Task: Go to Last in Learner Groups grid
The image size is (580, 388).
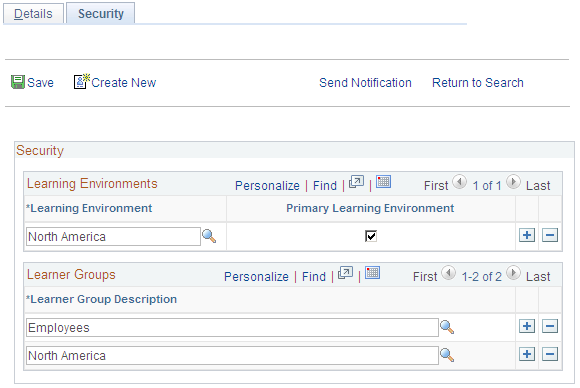Action: 538,276
